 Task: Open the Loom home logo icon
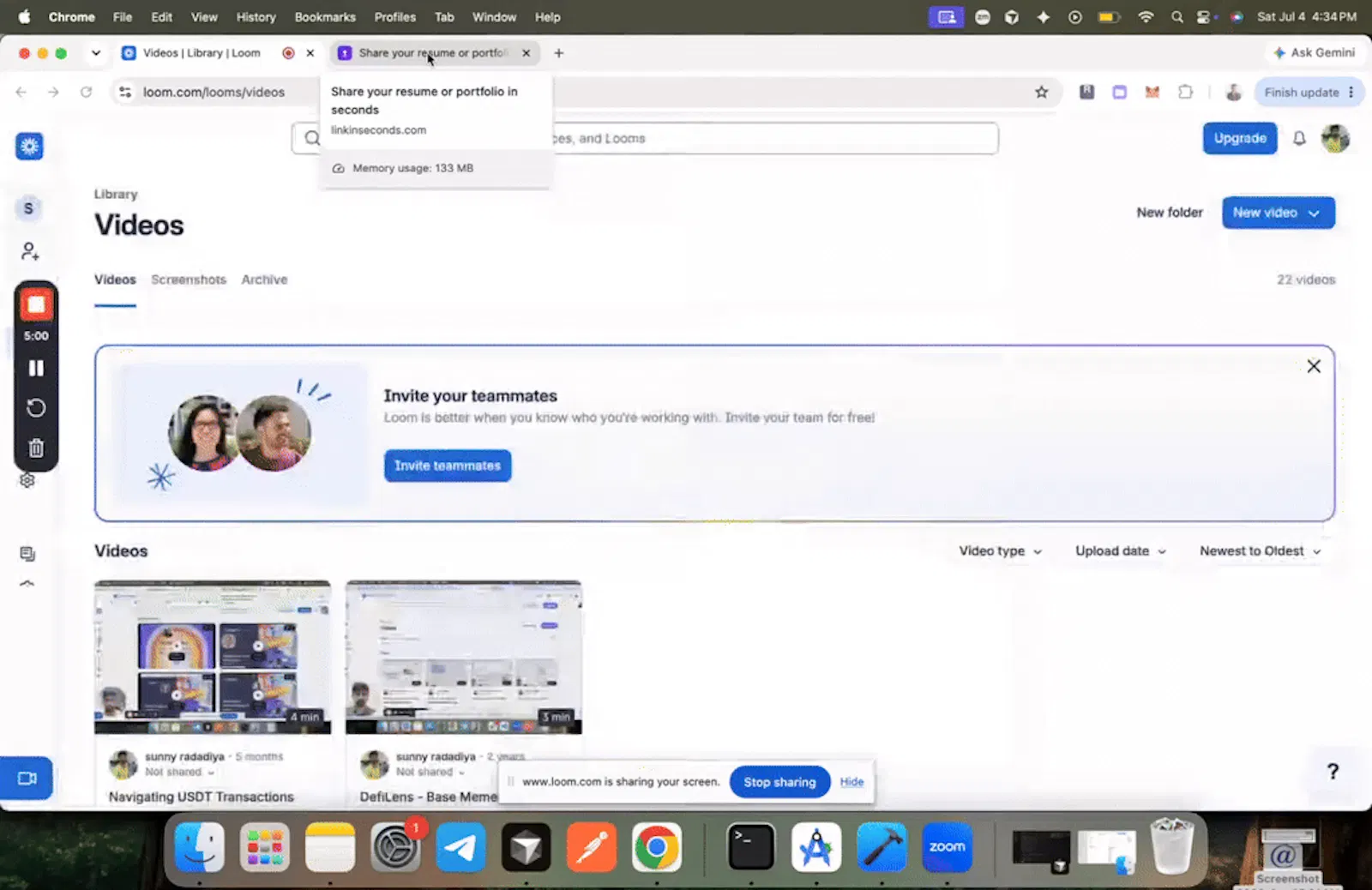29,146
